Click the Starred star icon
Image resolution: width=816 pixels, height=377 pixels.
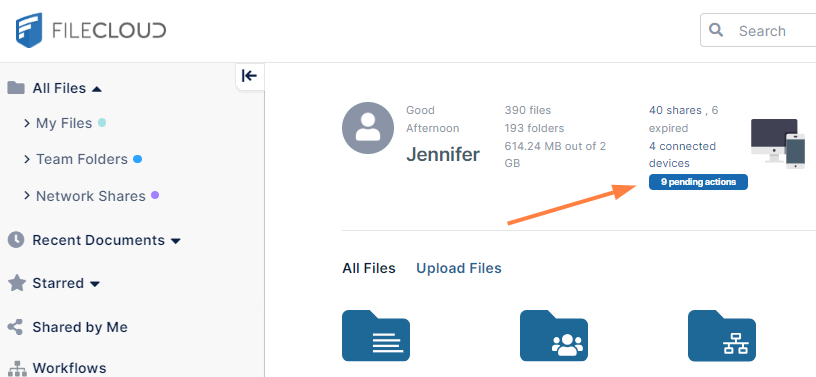[x=17, y=283]
